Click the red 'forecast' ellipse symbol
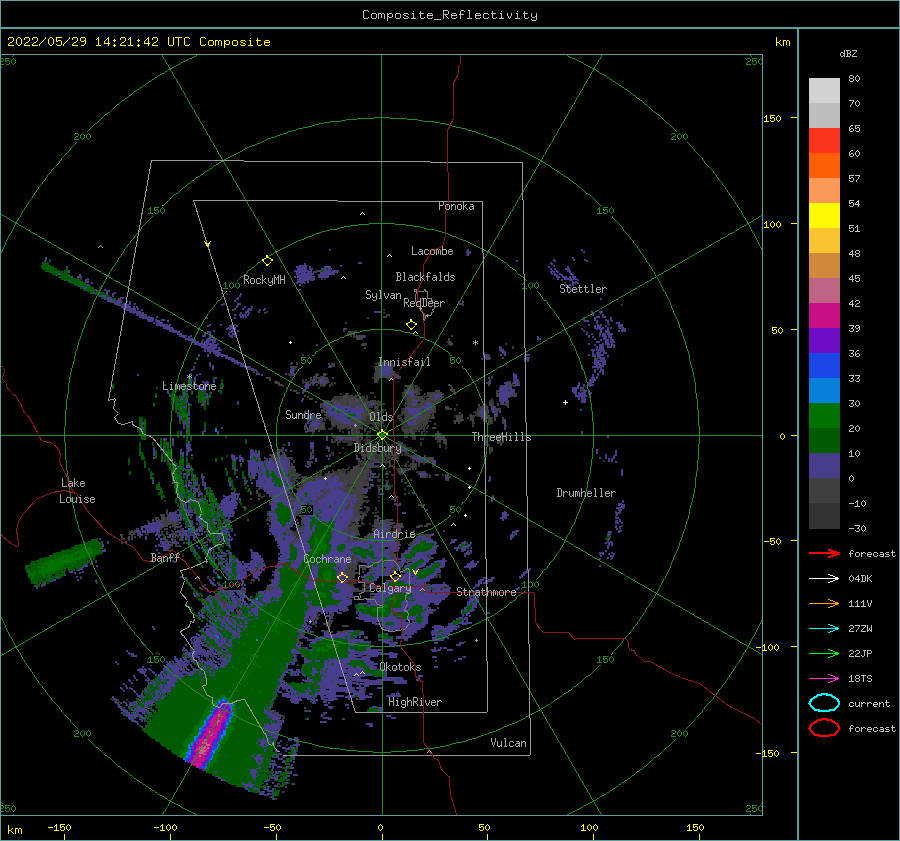The height and width of the screenshot is (841, 900). point(824,728)
